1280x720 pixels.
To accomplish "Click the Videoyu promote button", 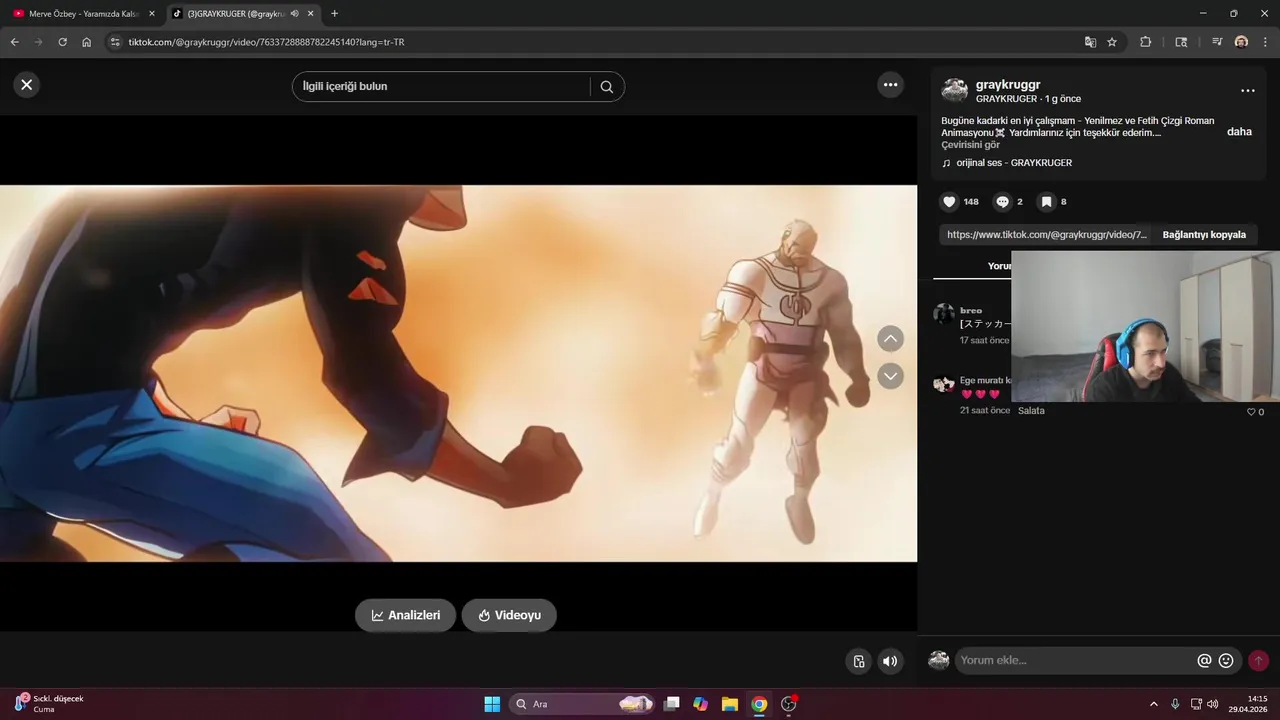I will (509, 615).
